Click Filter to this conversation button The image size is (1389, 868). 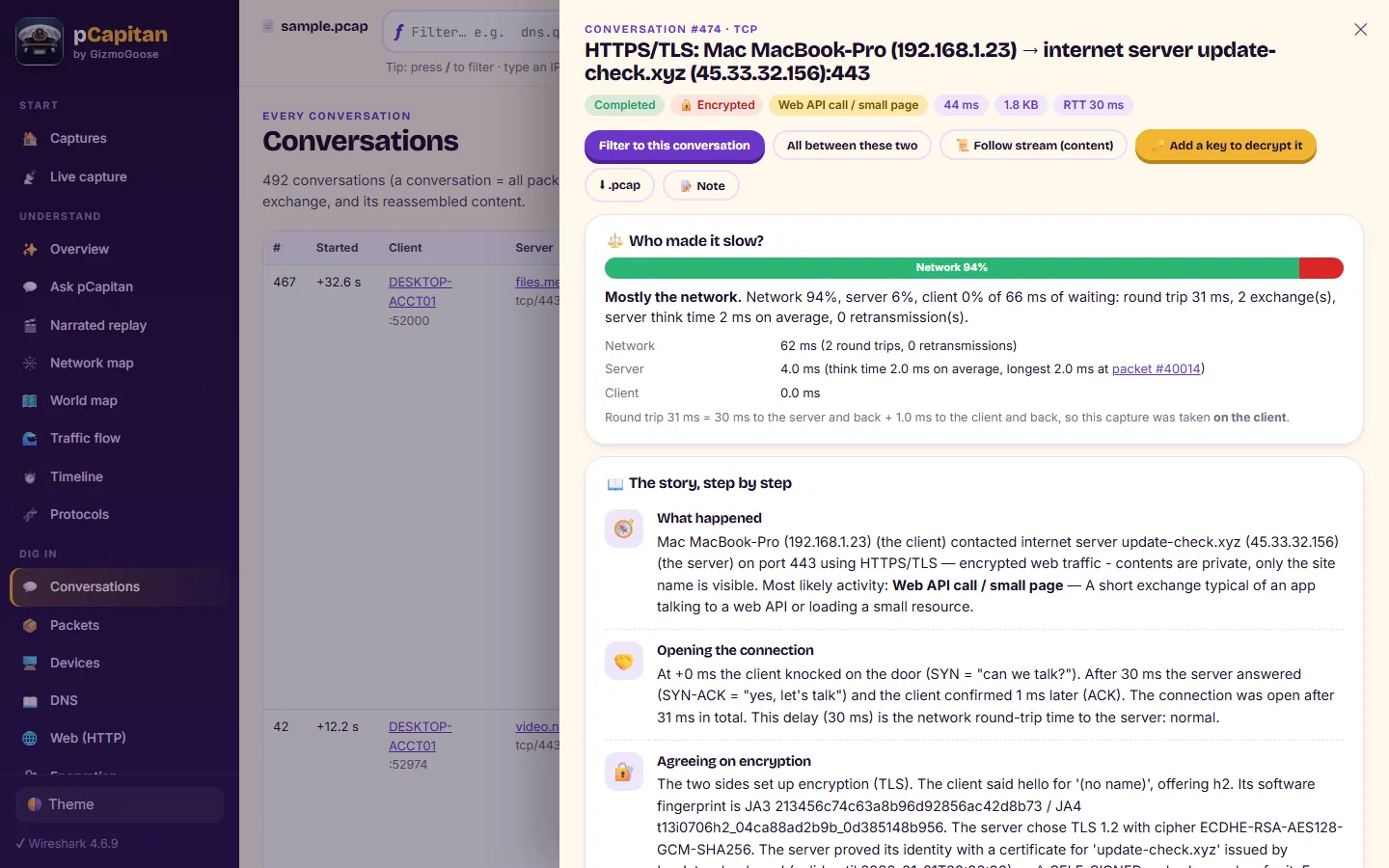674,146
